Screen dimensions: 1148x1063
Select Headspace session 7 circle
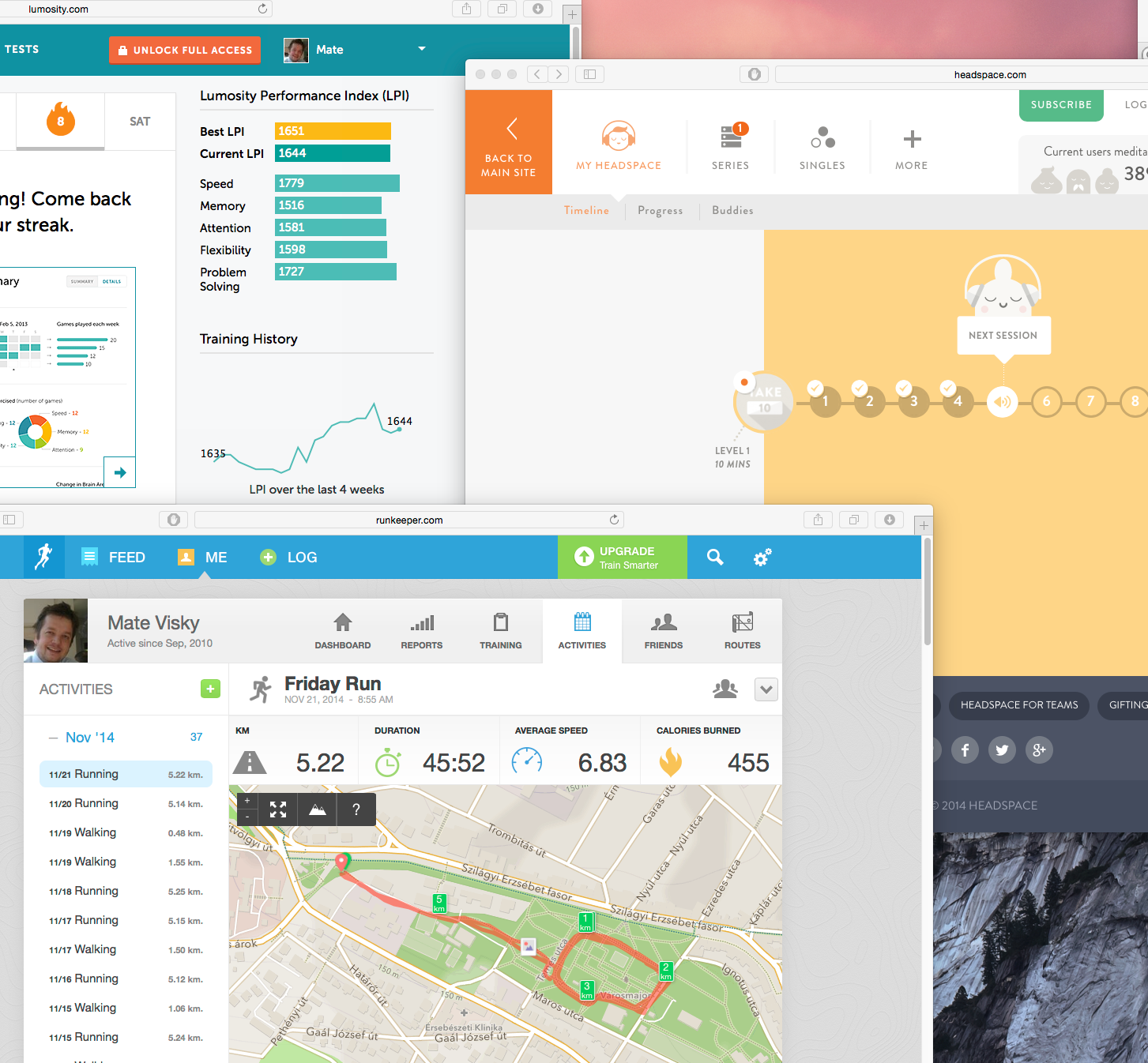coord(1090,401)
